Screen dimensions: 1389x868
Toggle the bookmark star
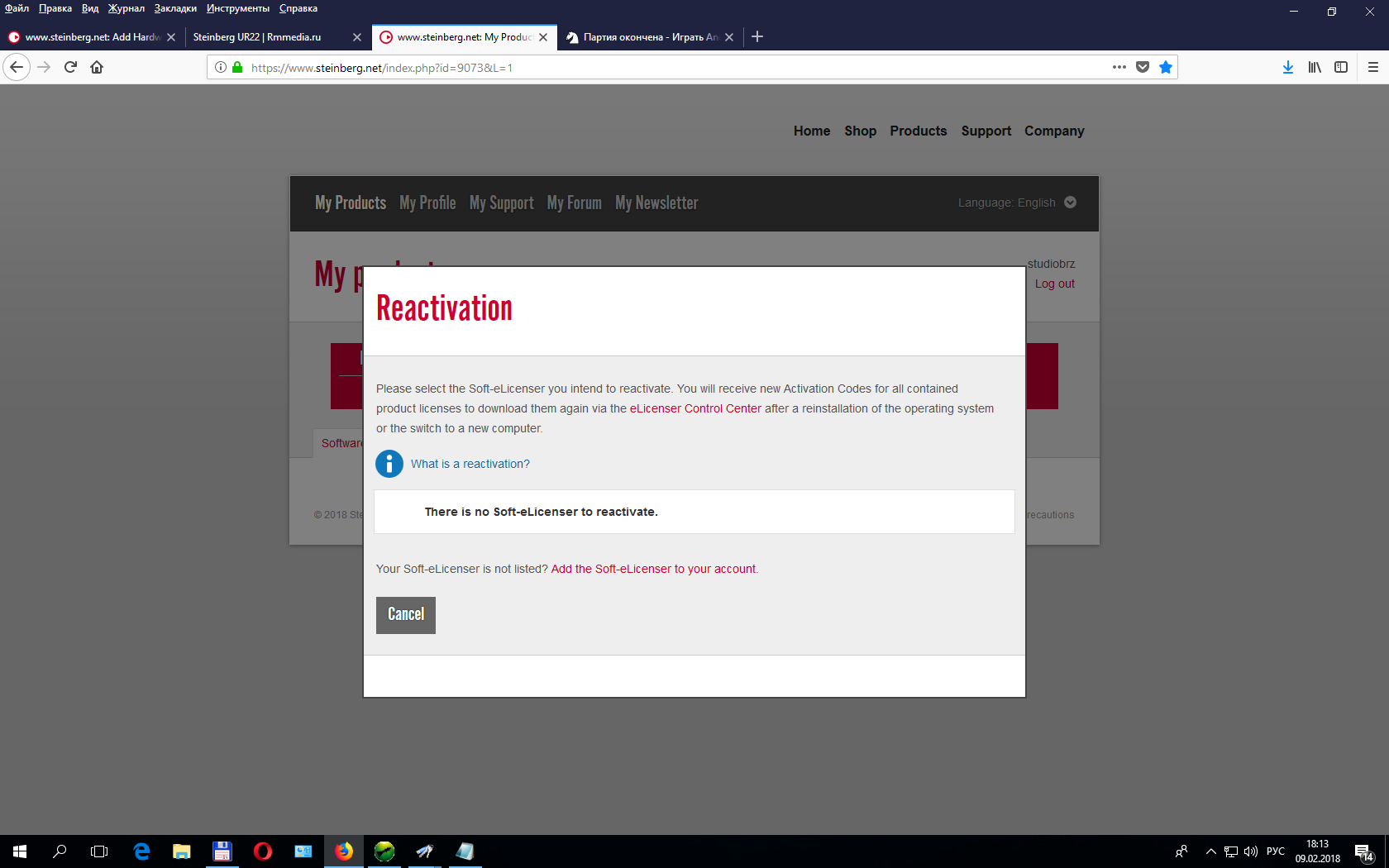coord(1166,67)
